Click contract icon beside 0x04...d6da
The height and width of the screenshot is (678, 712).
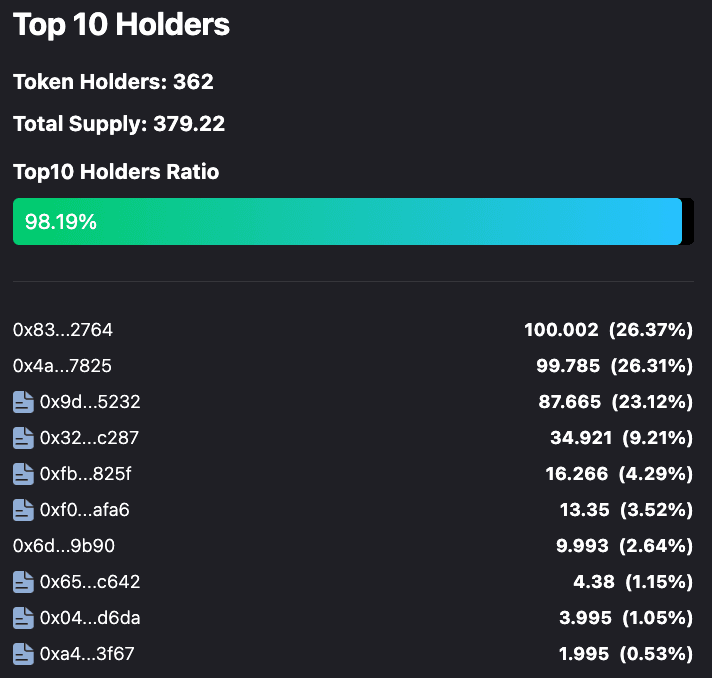23,618
